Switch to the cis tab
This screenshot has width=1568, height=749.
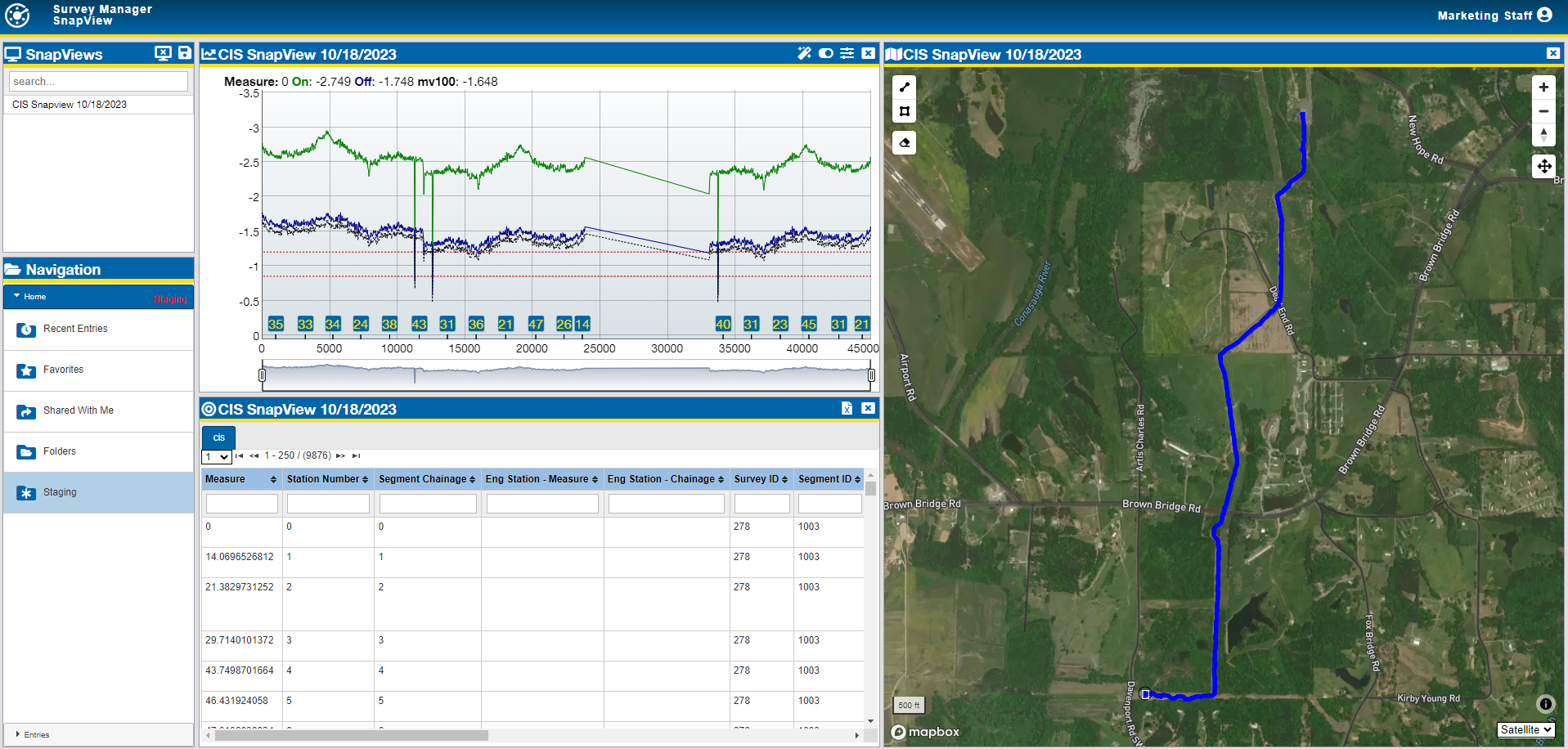pos(218,437)
